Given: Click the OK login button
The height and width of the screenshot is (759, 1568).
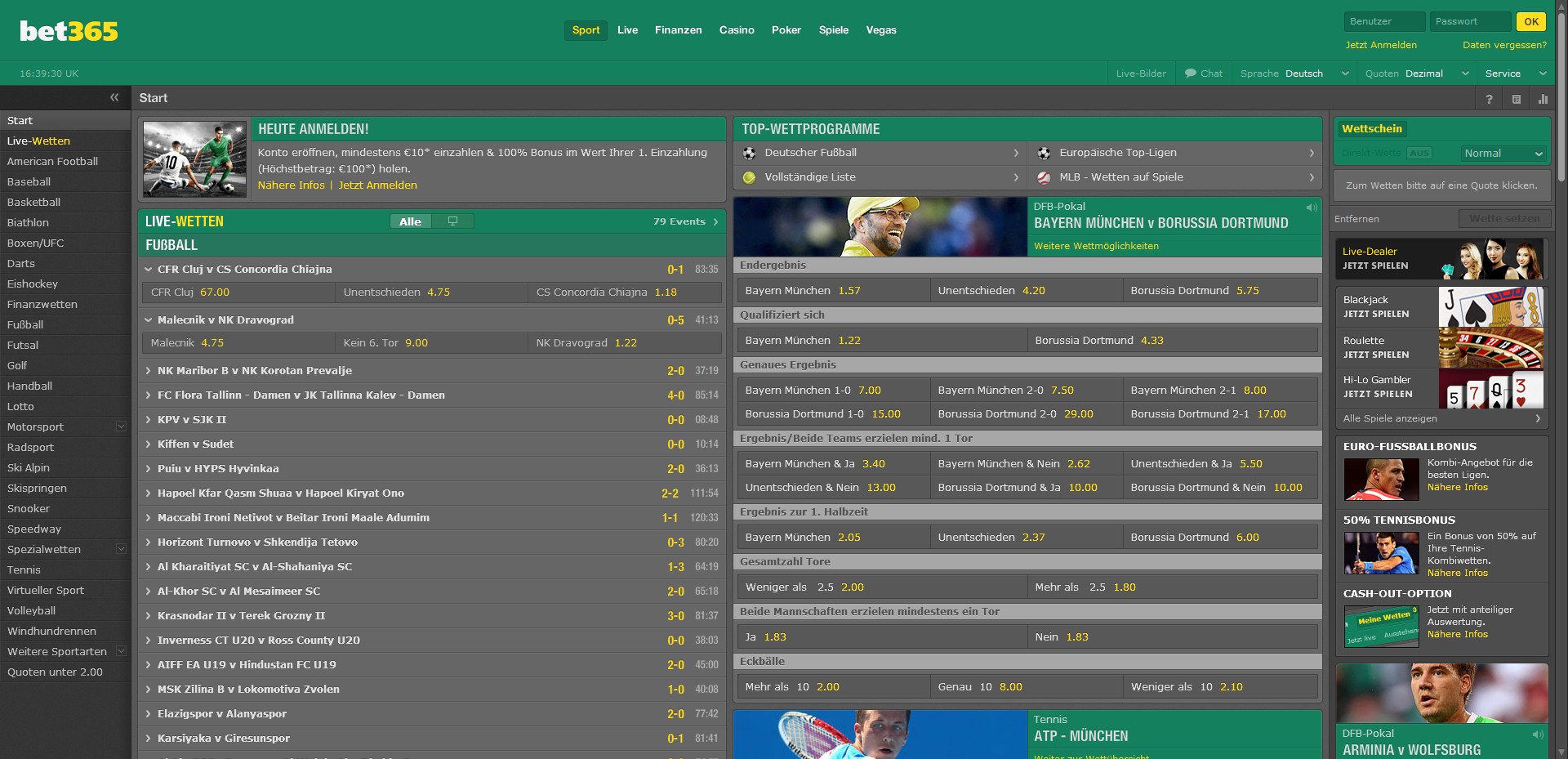Looking at the screenshot, I should point(1531,22).
